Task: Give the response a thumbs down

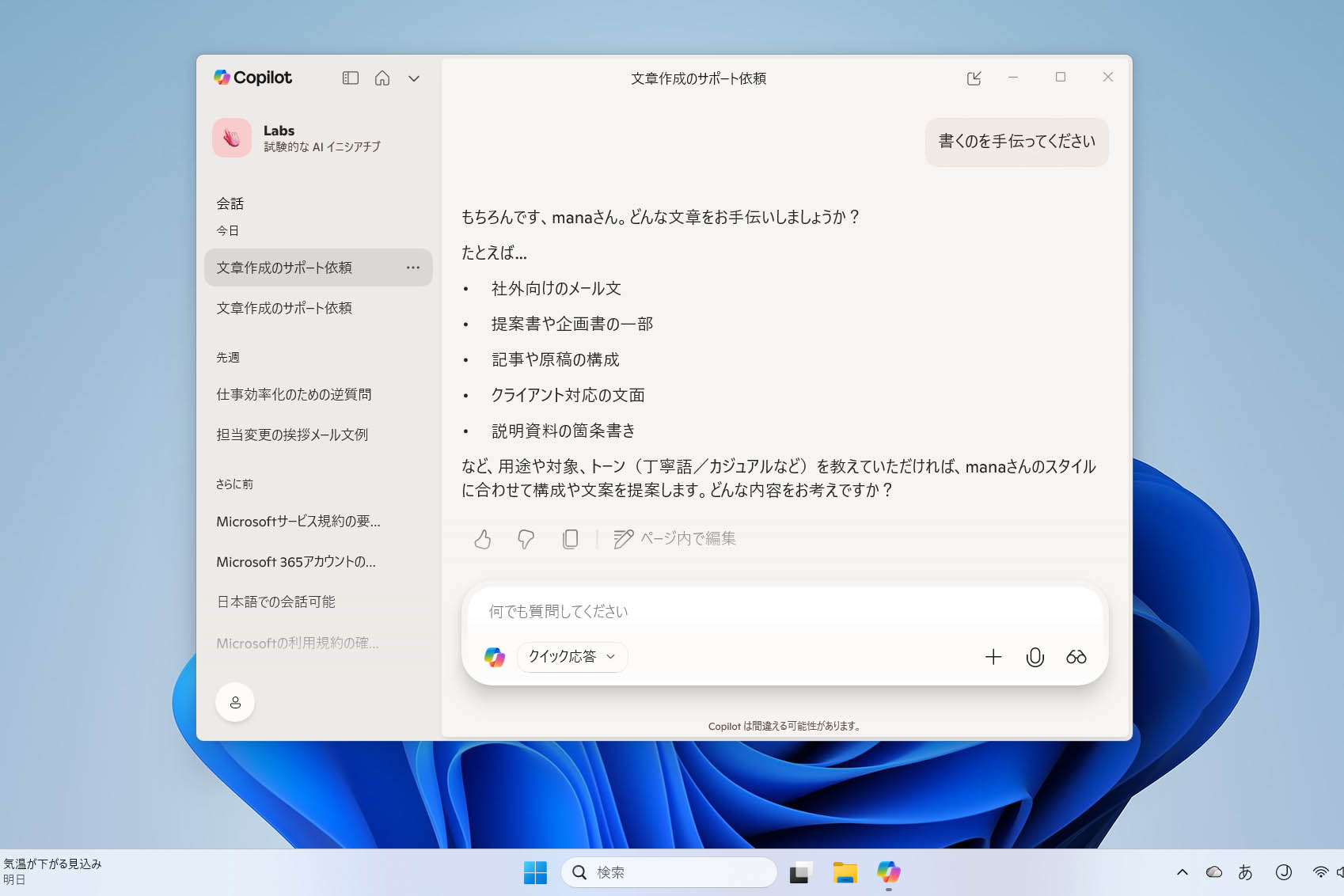Action: 526,538
